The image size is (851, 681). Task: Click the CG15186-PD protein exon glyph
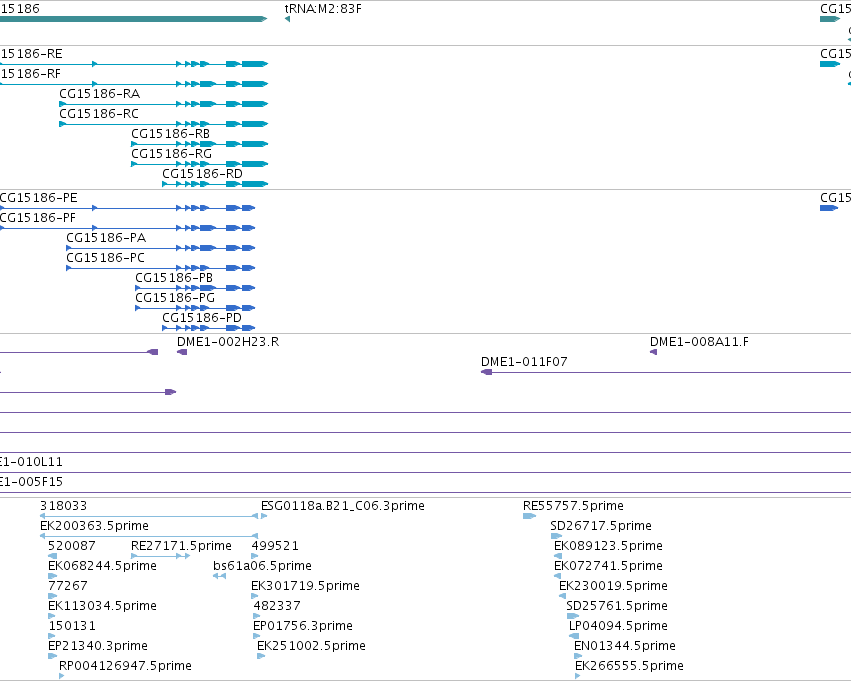pos(208,328)
